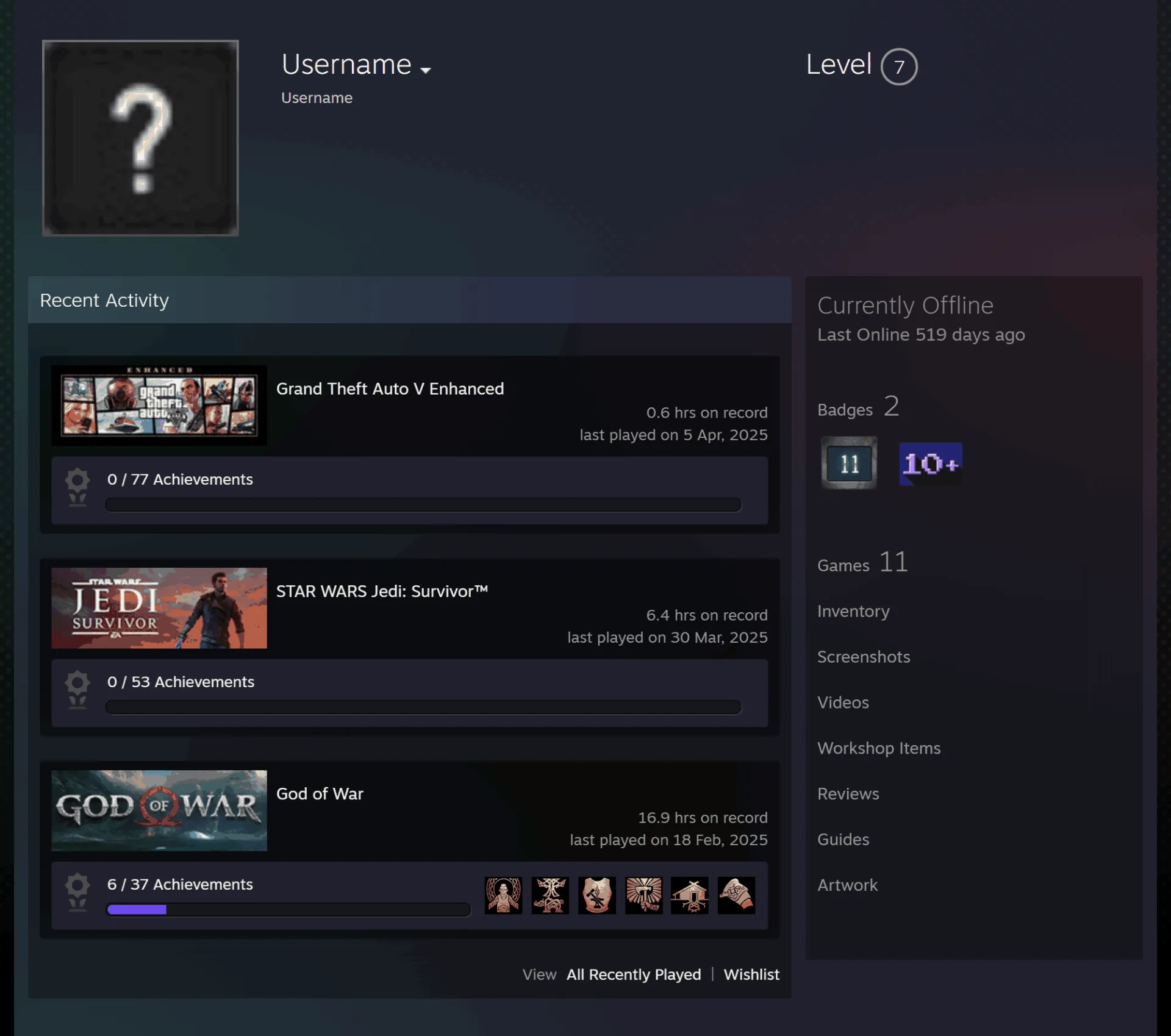Open the username dropdown arrow
The width and height of the screenshot is (1171, 1036).
pos(426,70)
